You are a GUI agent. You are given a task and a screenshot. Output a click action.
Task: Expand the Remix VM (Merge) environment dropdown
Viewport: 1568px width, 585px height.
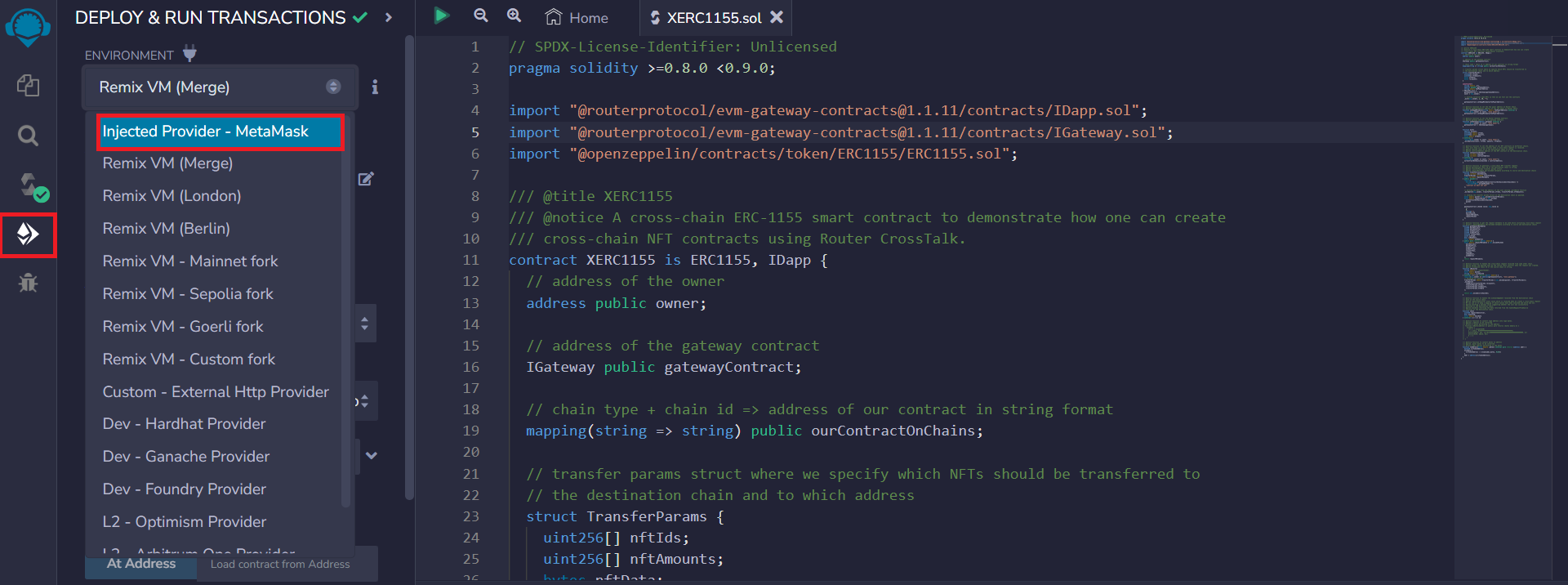219,87
